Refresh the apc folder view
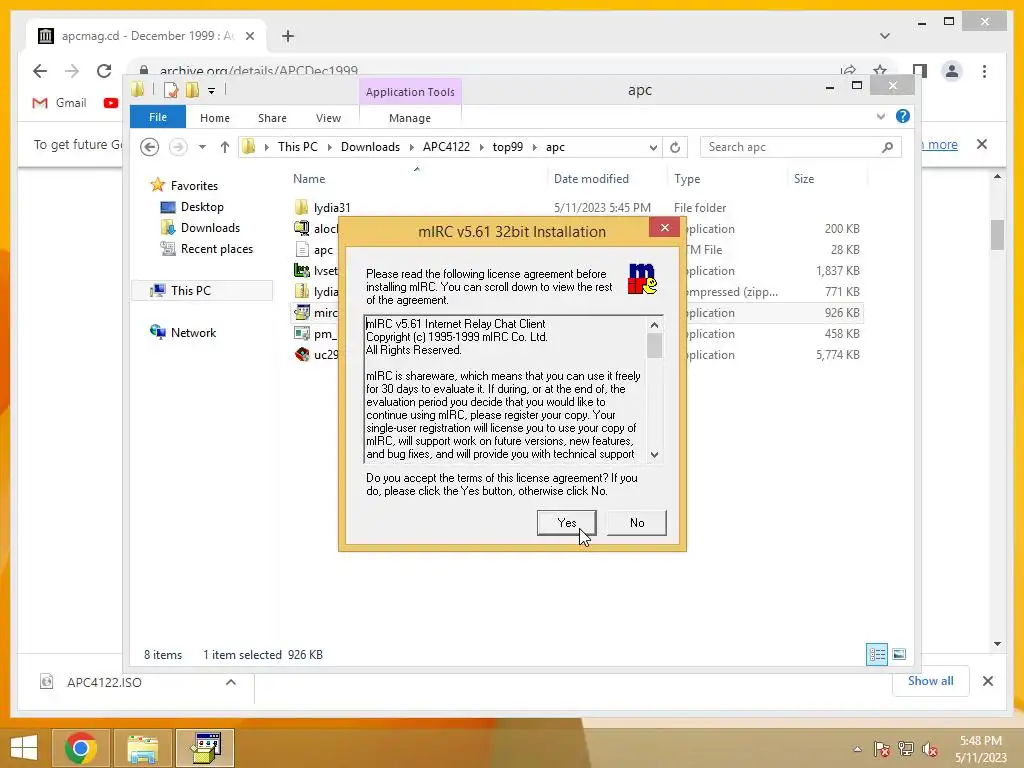The width and height of the screenshot is (1024, 768). tap(675, 148)
